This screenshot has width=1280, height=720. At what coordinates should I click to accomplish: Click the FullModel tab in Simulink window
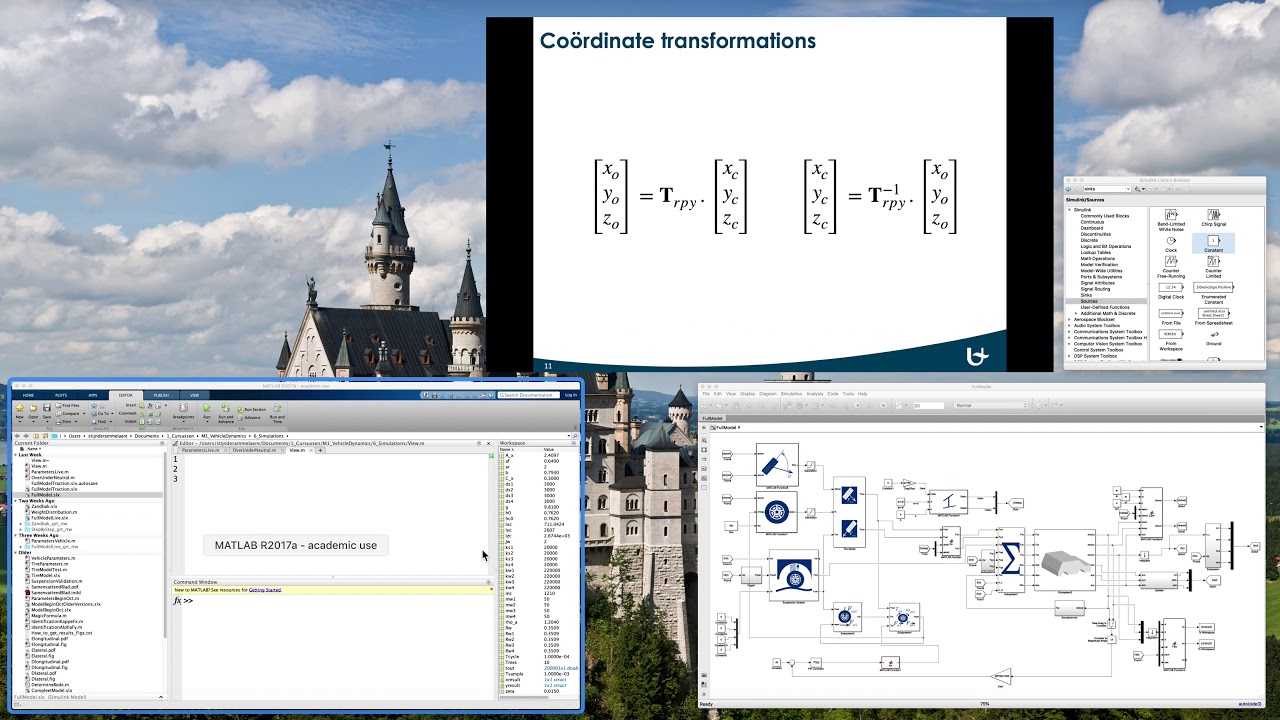pos(712,418)
